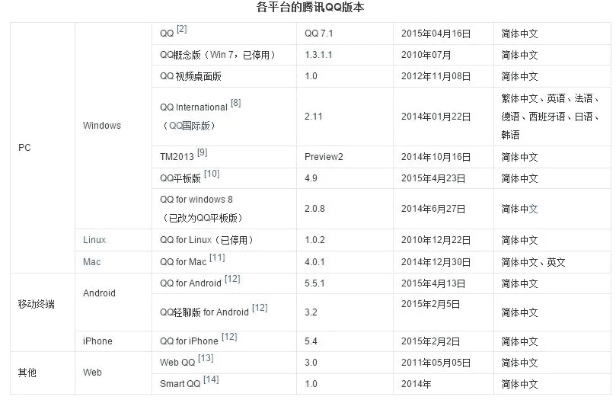Click the Linux platform link

click(x=94, y=240)
